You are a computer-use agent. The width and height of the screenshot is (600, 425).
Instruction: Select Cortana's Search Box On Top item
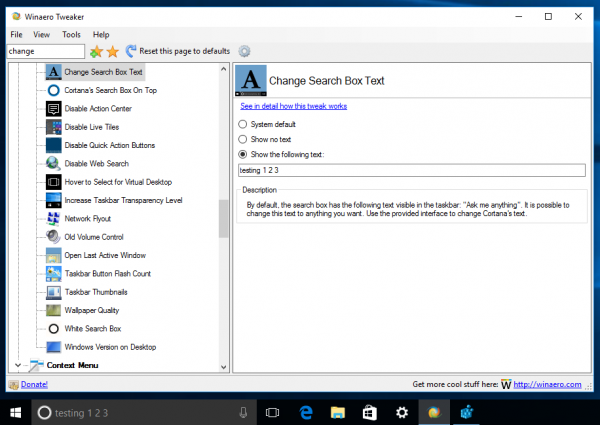pyautogui.click(x=111, y=90)
